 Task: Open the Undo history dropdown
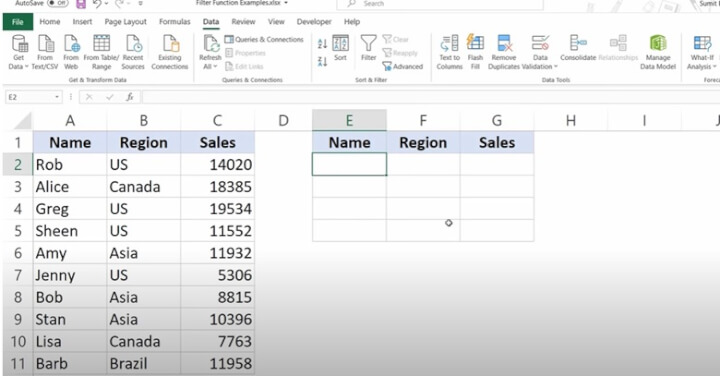(107, 4)
